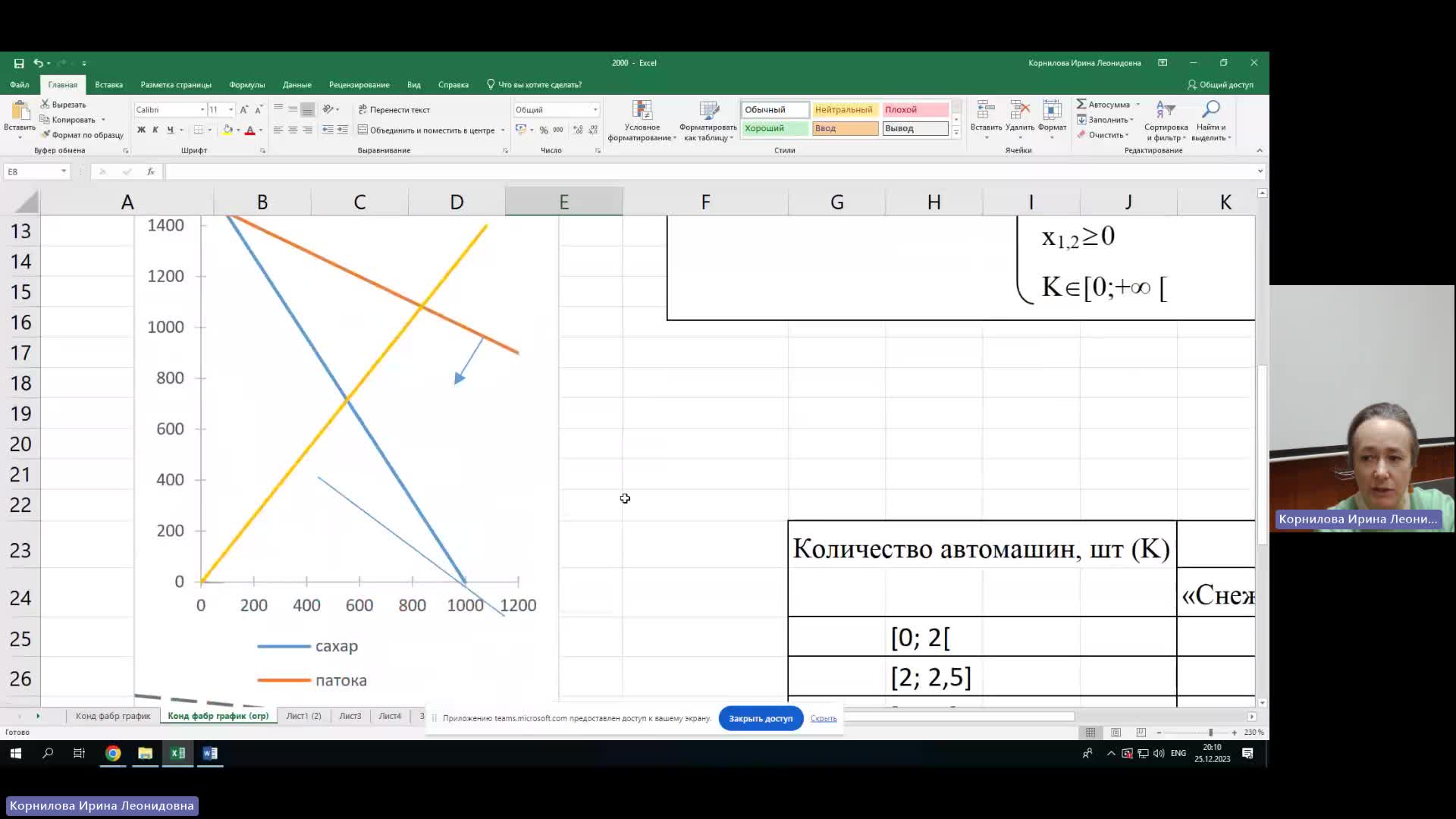
Task: Click the insert function fx icon
Action: tap(151, 171)
